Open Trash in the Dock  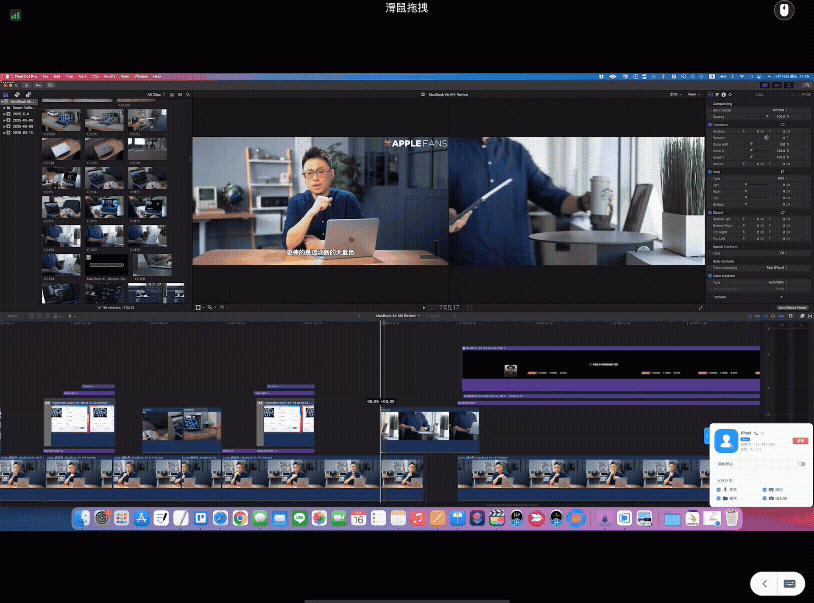(x=732, y=518)
